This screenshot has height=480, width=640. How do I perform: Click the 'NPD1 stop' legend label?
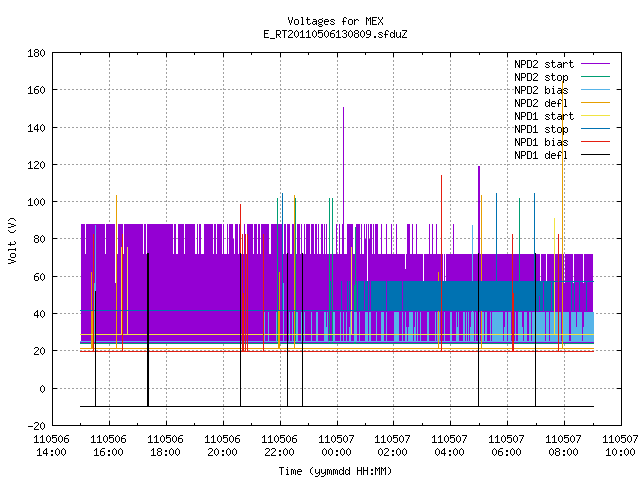541,129
